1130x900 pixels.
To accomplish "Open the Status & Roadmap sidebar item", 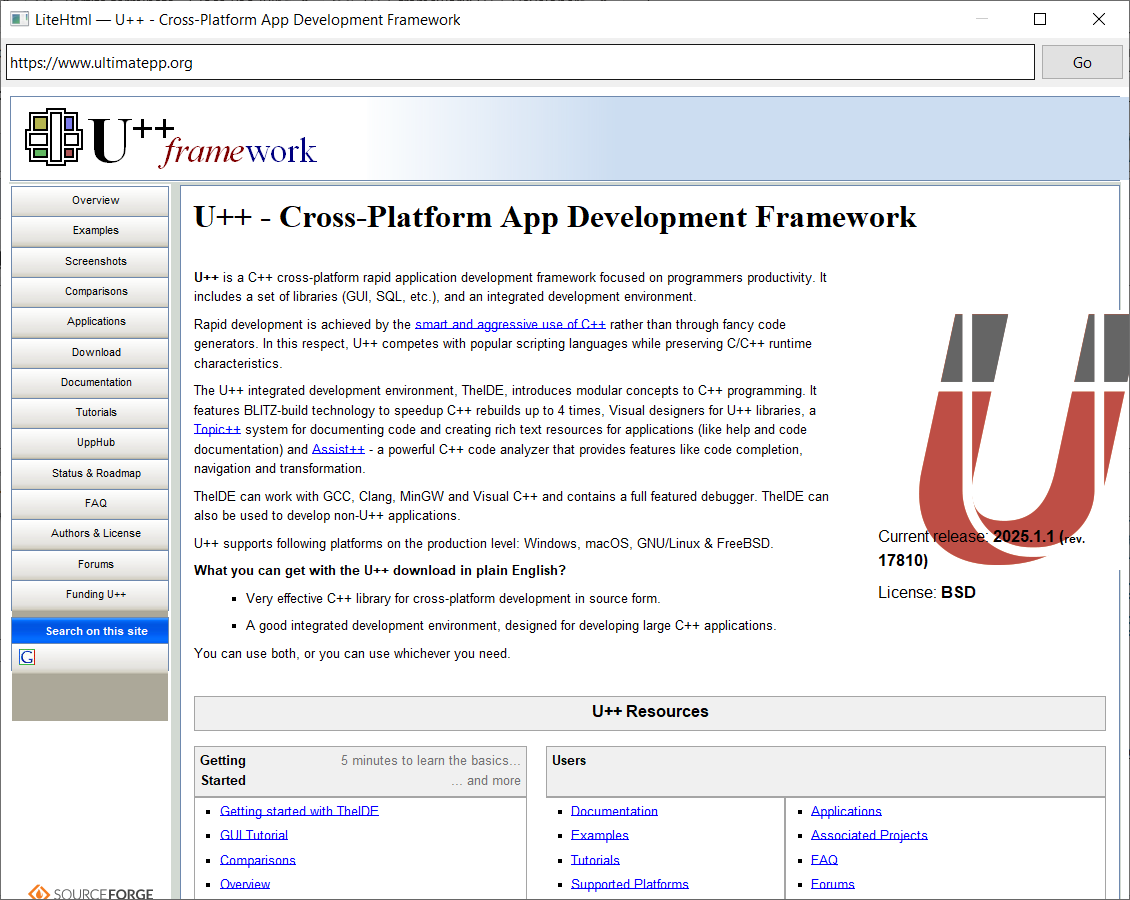I will tap(90, 473).
